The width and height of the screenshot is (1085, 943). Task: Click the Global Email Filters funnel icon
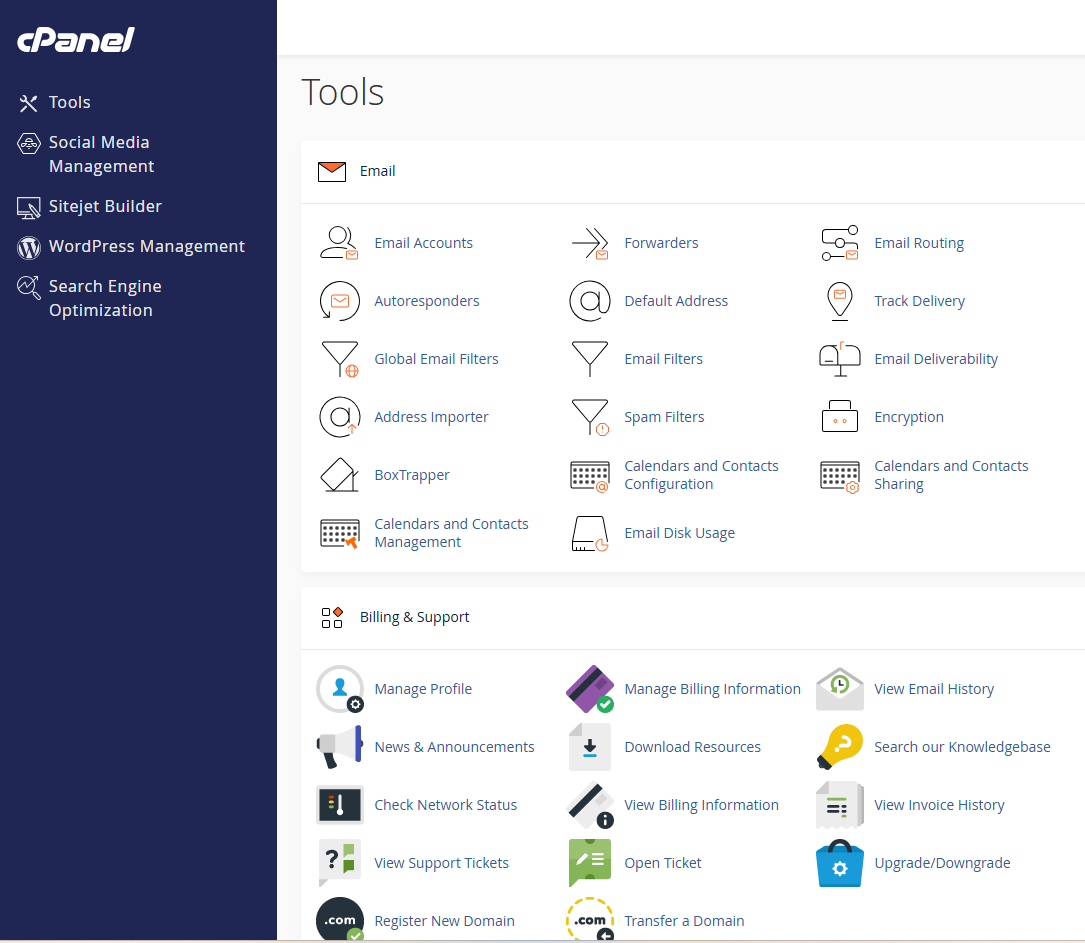(x=339, y=359)
